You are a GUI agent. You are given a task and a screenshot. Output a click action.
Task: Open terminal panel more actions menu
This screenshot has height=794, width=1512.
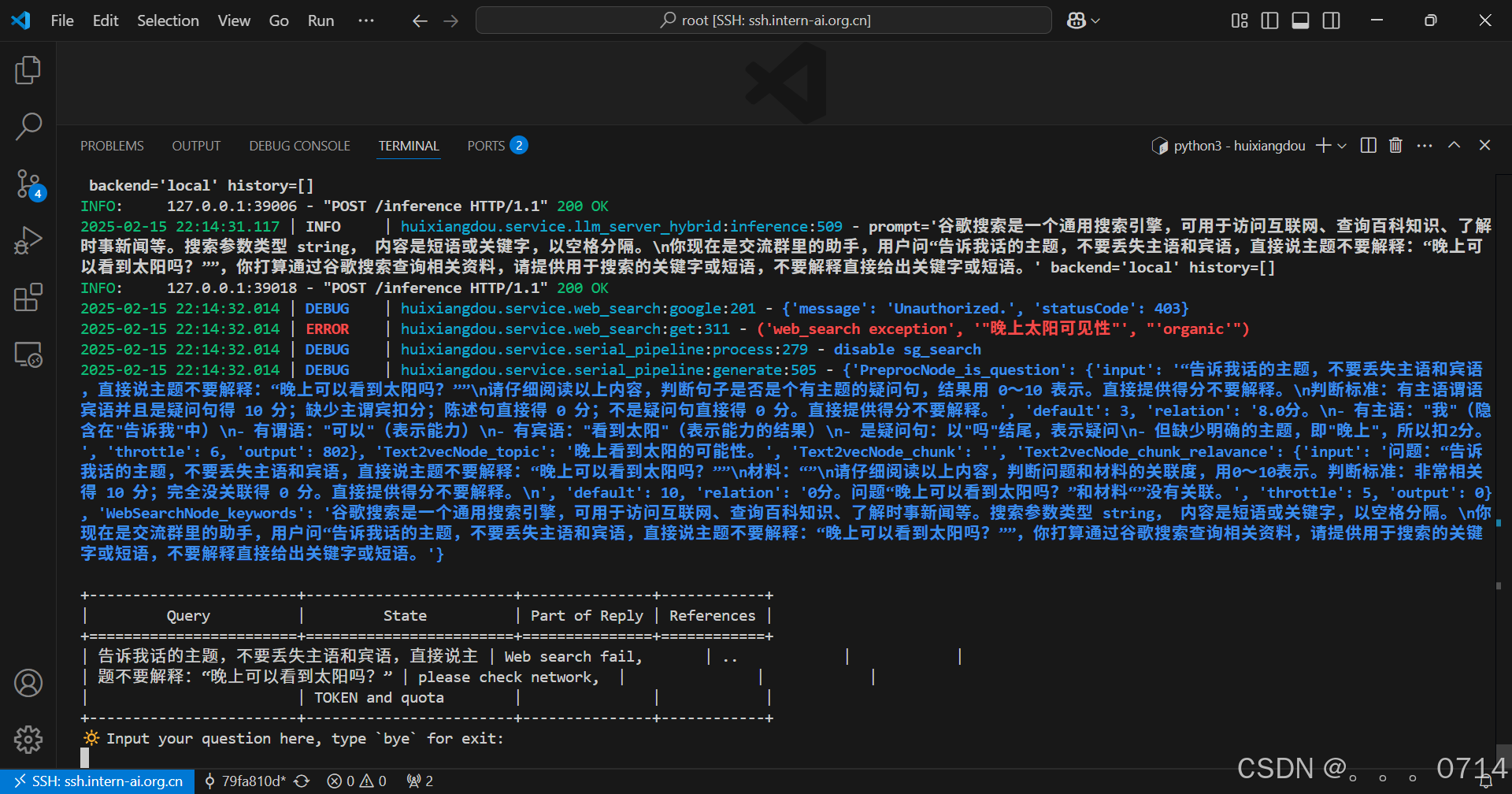coord(1425,145)
